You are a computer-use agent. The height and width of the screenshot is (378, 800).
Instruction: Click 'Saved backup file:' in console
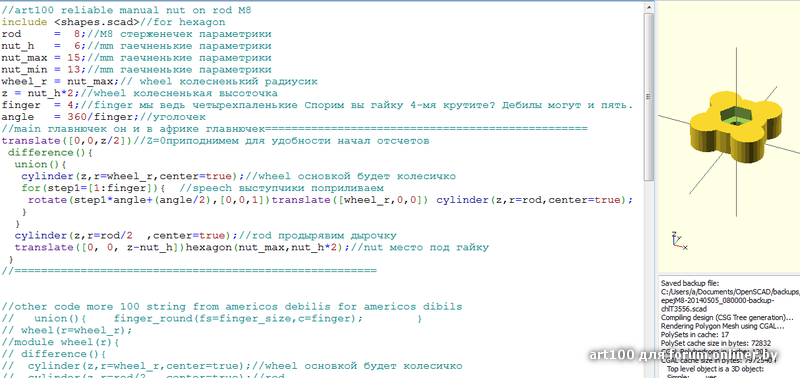click(690, 283)
